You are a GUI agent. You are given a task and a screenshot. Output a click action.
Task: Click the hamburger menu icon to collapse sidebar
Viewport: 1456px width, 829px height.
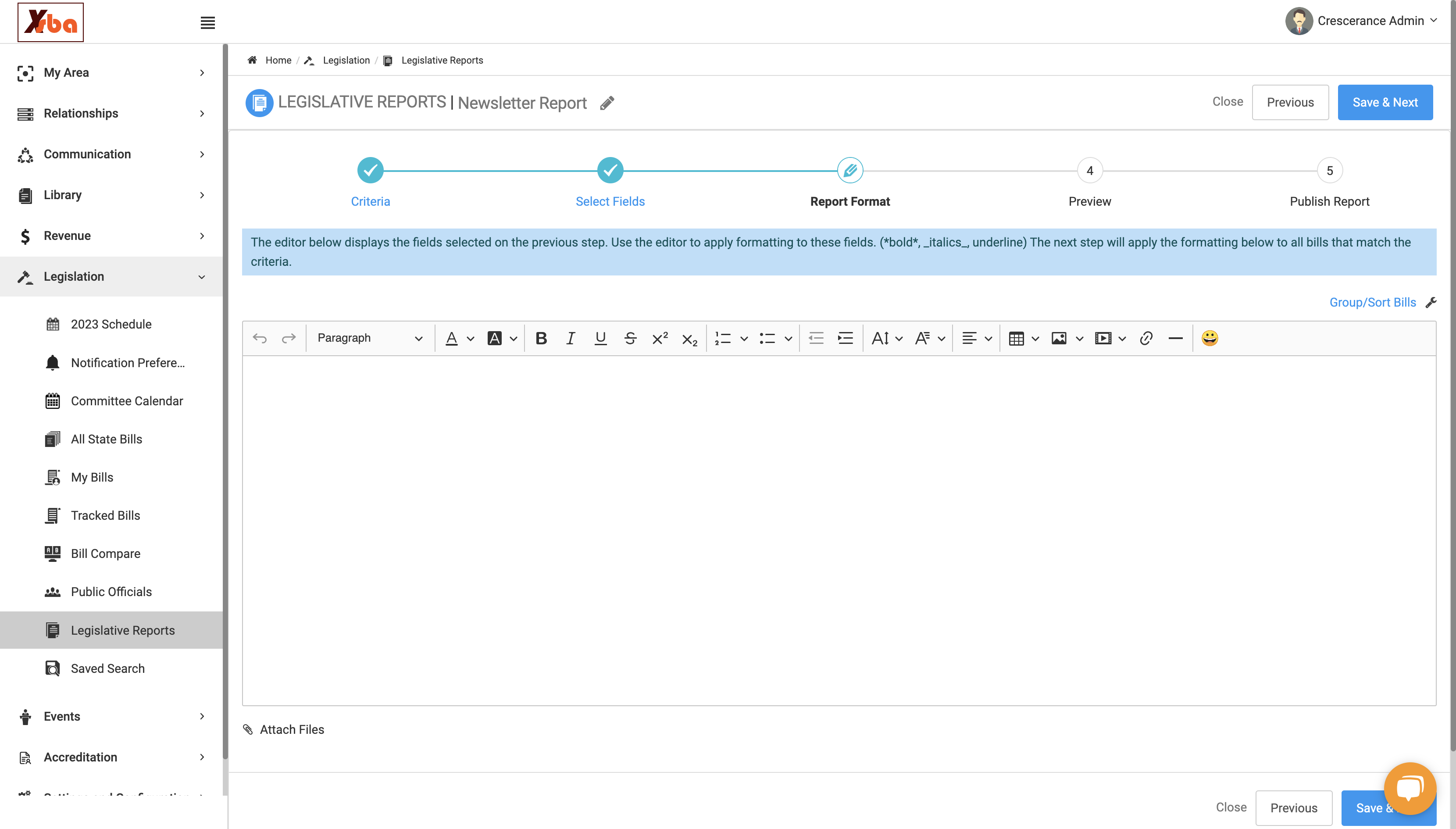(x=208, y=23)
